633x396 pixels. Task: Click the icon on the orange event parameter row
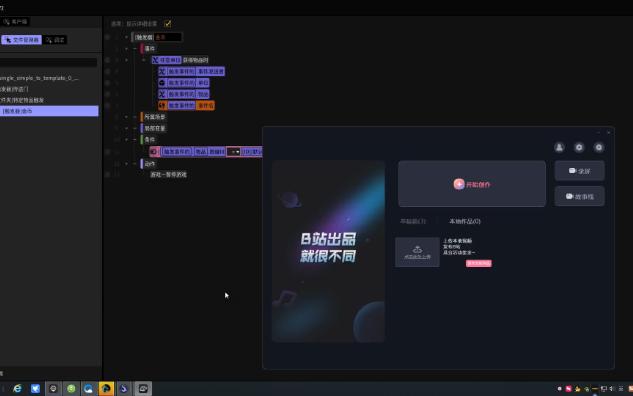point(162,105)
